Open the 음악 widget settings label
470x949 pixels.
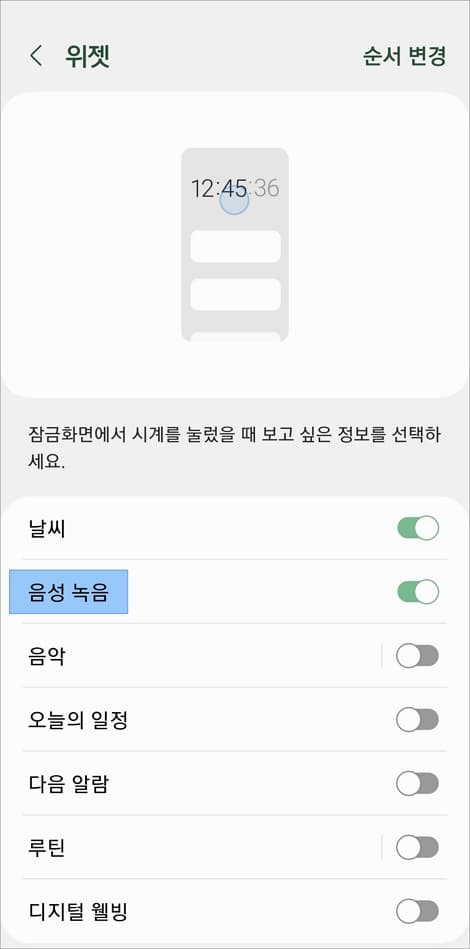47,656
